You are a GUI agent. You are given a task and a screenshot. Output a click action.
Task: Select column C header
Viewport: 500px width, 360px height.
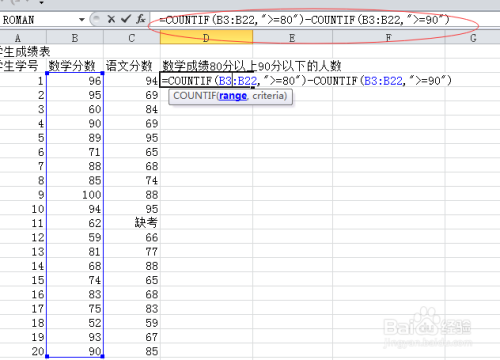(132, 38)
